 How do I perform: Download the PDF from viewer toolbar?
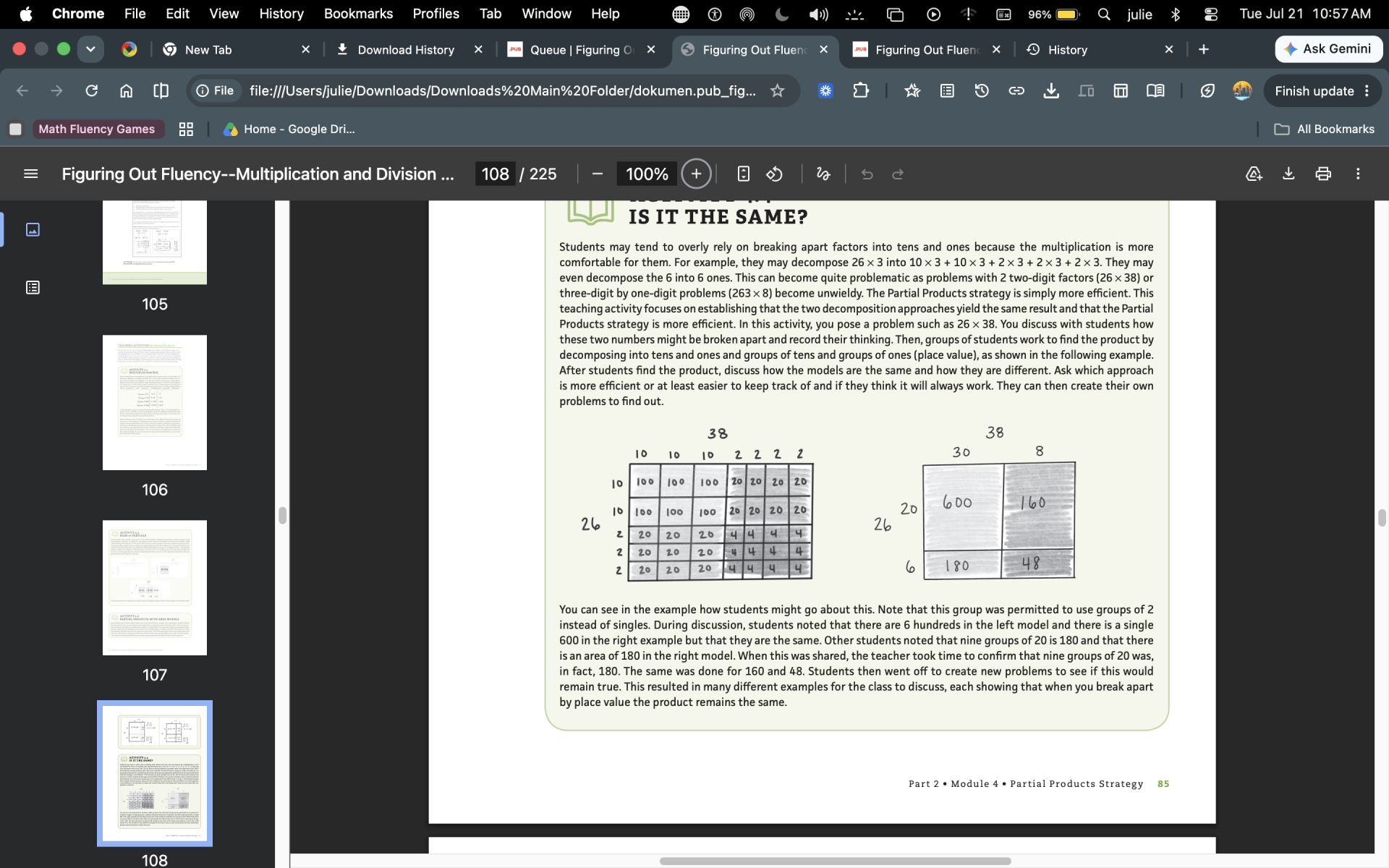(x=1288, y=174)
